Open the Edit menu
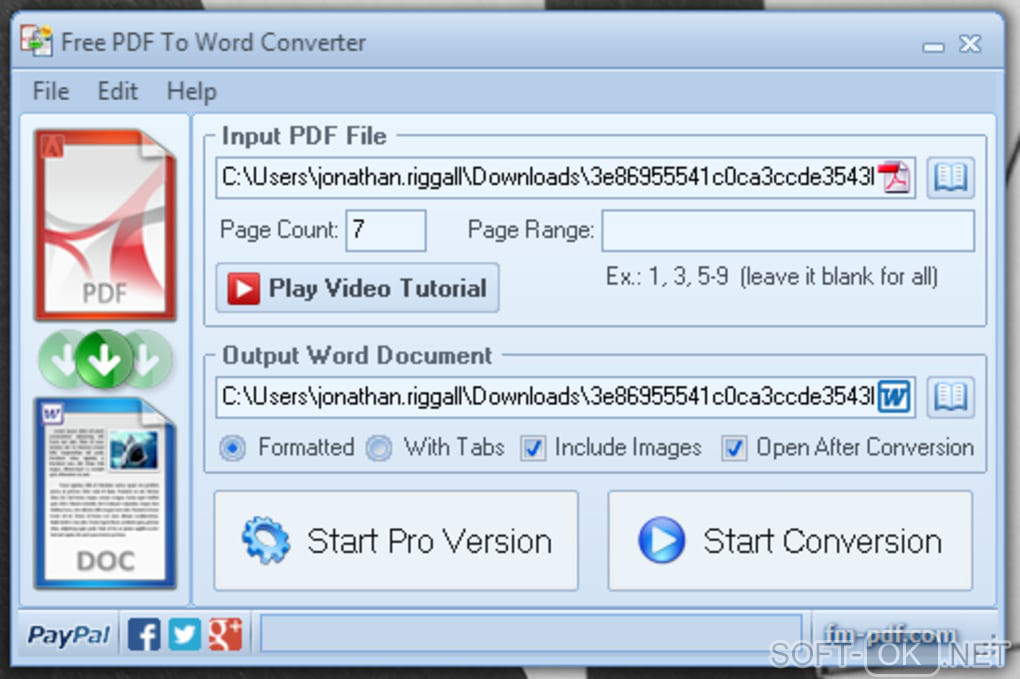Image resolution: width=1020 pixels, height=679 pixels. tap(117, 91)
